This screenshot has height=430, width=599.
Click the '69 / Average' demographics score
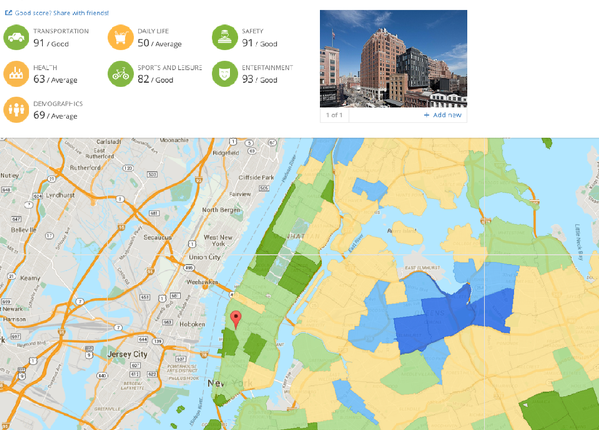pyautogui.click(x=55, y=115)
